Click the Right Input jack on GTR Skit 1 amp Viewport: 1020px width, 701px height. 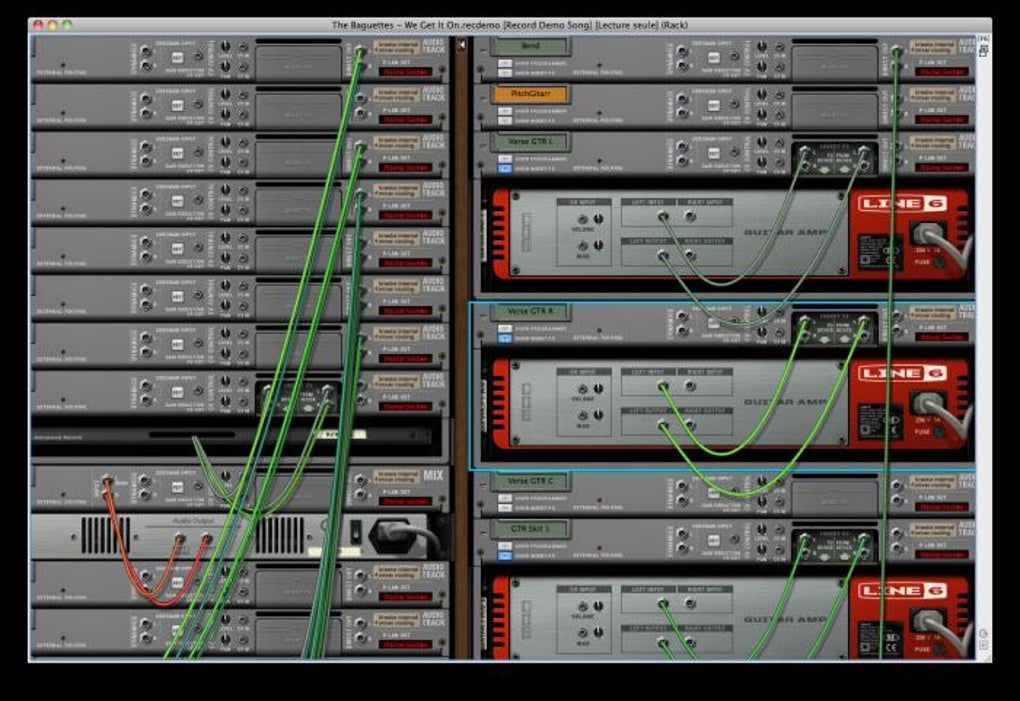(x=690, y=604)
